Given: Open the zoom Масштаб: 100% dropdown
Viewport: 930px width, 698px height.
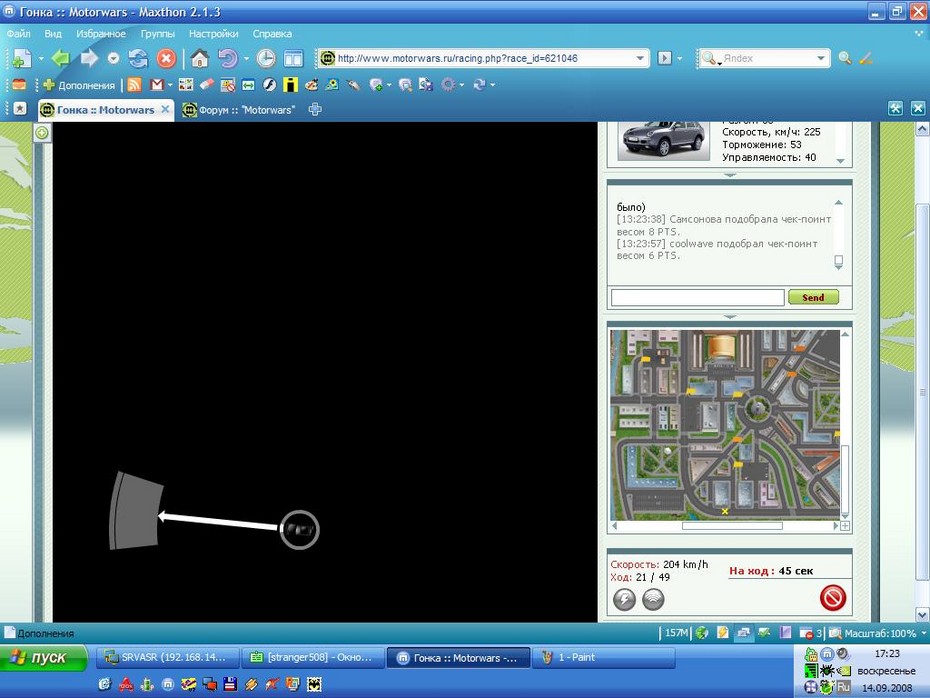Looking at the screenshot, I should tap(923, 633).
